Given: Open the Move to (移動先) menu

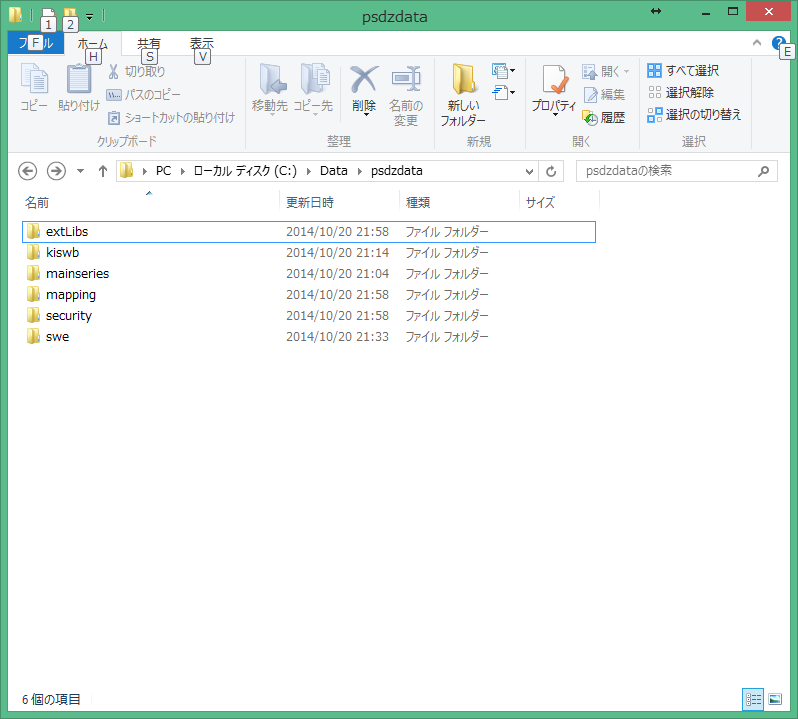Looking at the screenshot, I should 270,89.
